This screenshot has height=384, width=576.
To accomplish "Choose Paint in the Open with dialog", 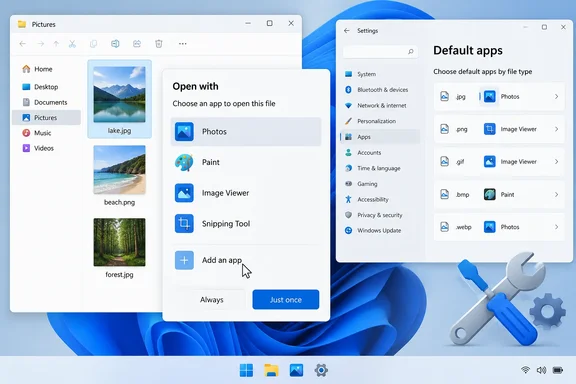I will click(246, 162).
